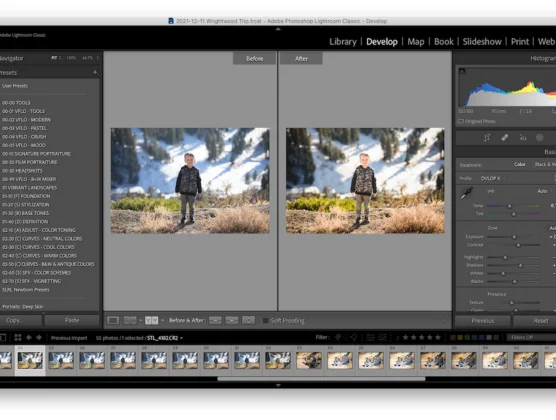Toggle the Original Photo checkbox
Screen dimensions: 556x420
(x=461, y=121)
